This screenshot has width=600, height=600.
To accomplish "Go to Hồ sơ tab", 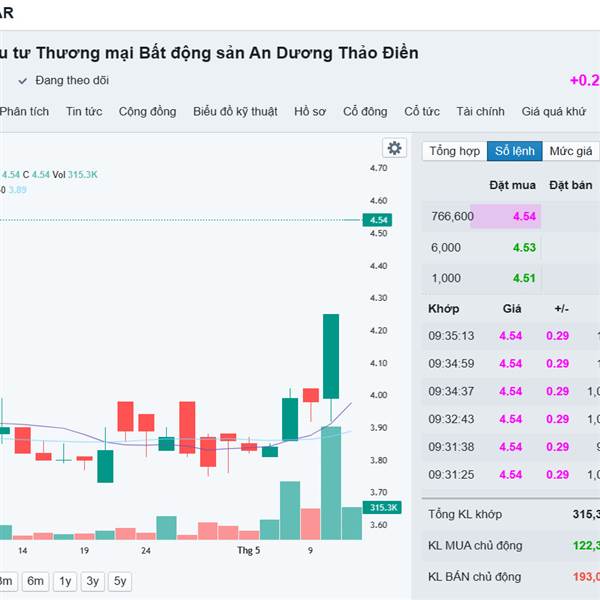I will (x=310, y=111).
